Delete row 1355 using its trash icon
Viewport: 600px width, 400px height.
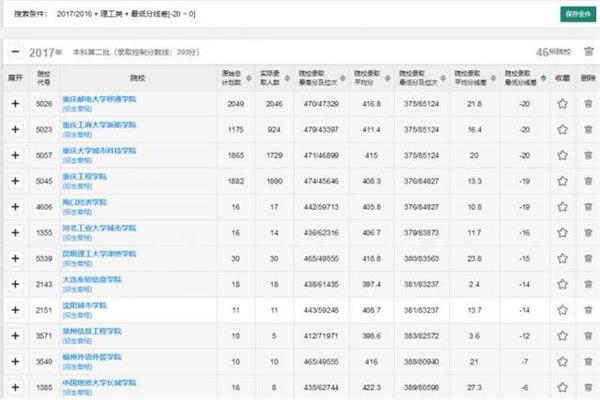[588, 233]
